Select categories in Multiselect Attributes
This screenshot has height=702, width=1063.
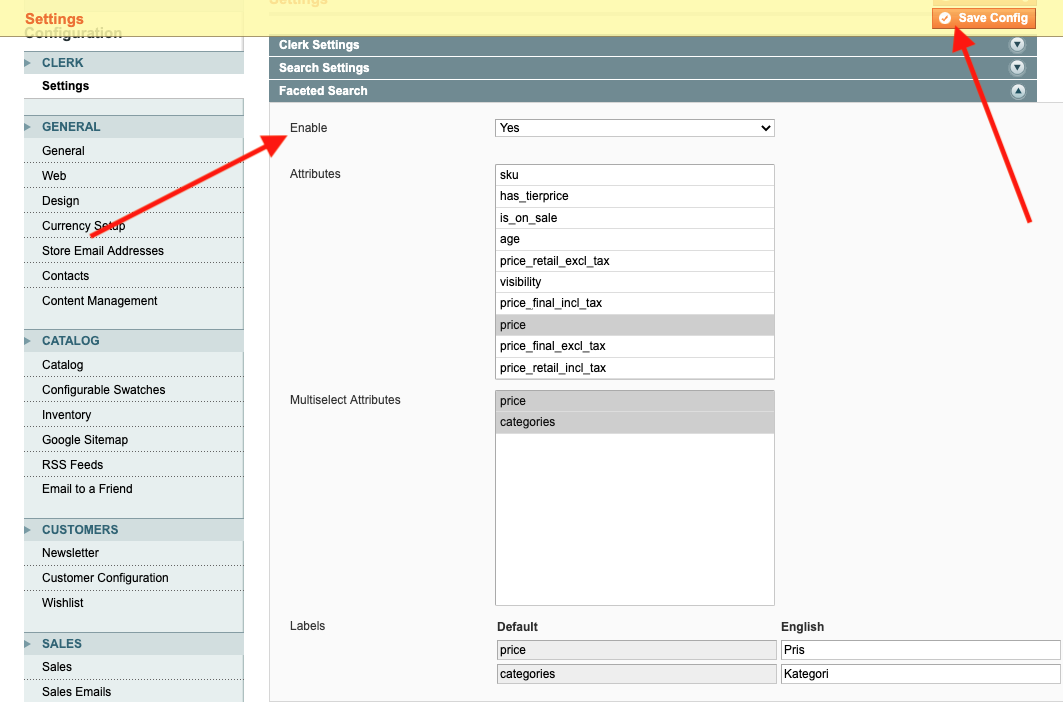coord(634,422)
